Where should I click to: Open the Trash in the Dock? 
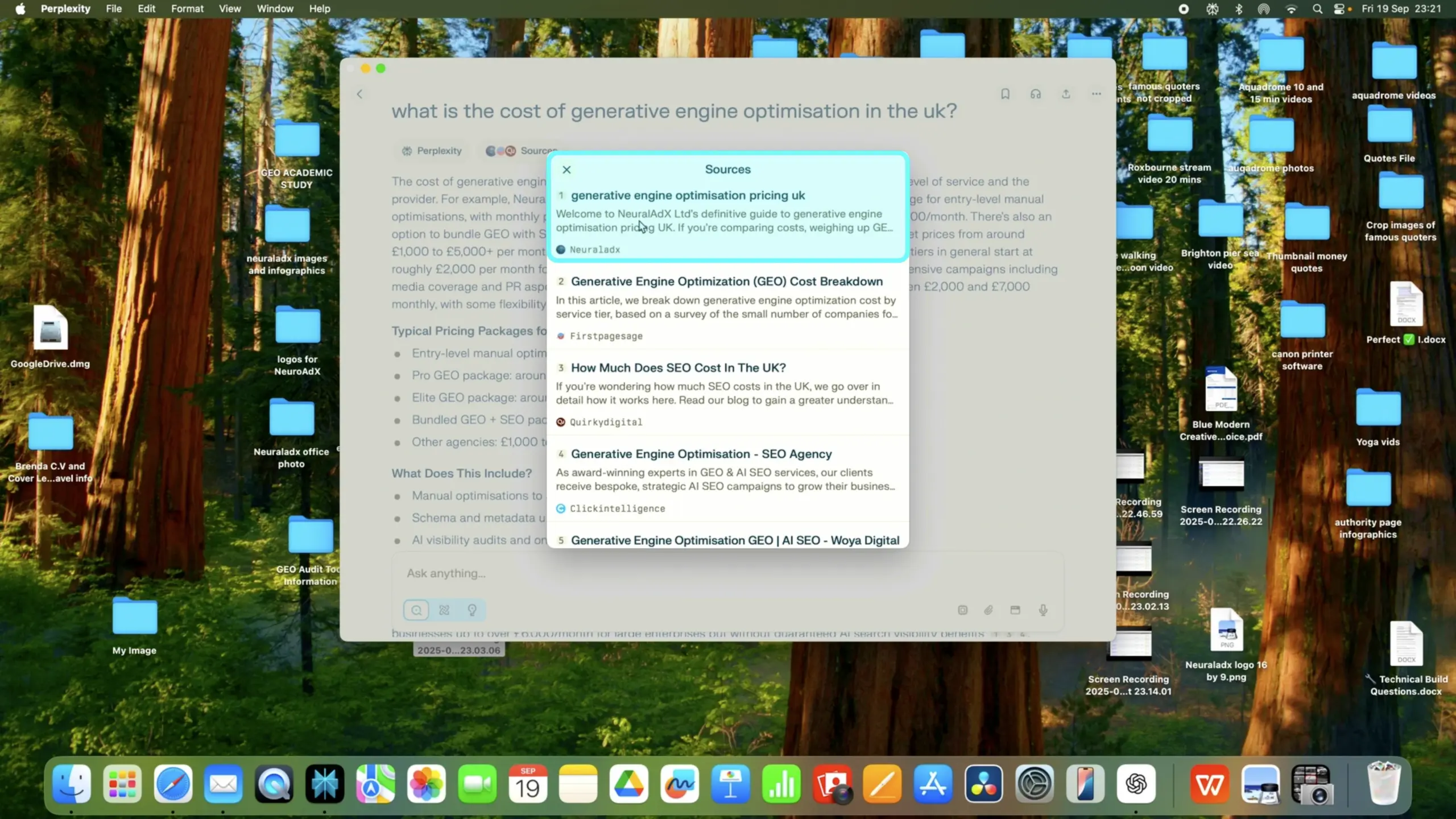1383,784
